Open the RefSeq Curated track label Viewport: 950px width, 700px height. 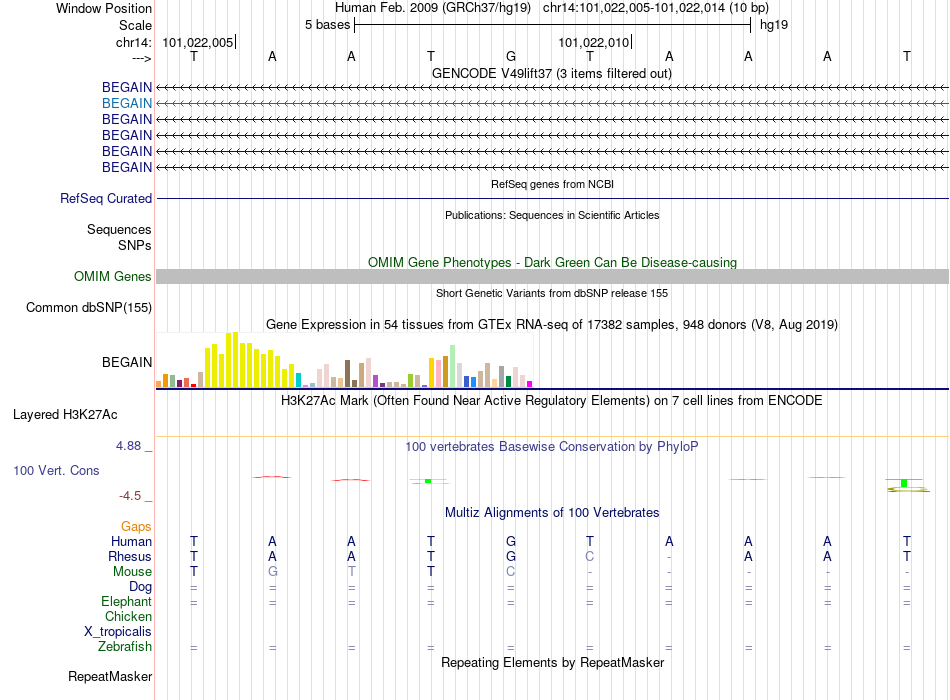[106, 199]
